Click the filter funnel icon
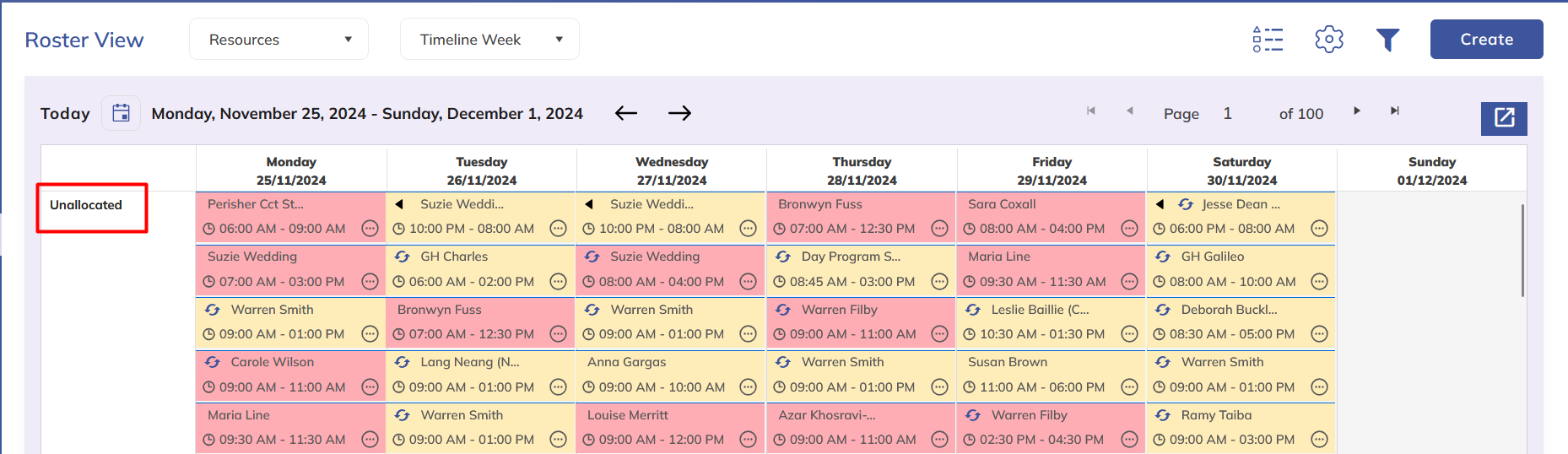Screen dimensions: 1568x454 click(1387, 40)
